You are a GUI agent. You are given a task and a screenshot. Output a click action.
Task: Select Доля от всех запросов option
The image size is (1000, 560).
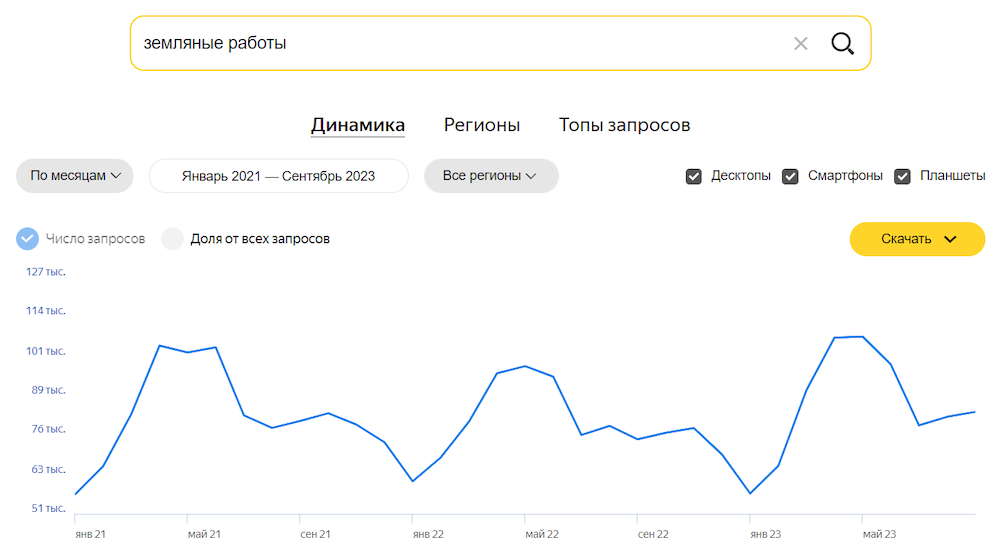point(173,239)
